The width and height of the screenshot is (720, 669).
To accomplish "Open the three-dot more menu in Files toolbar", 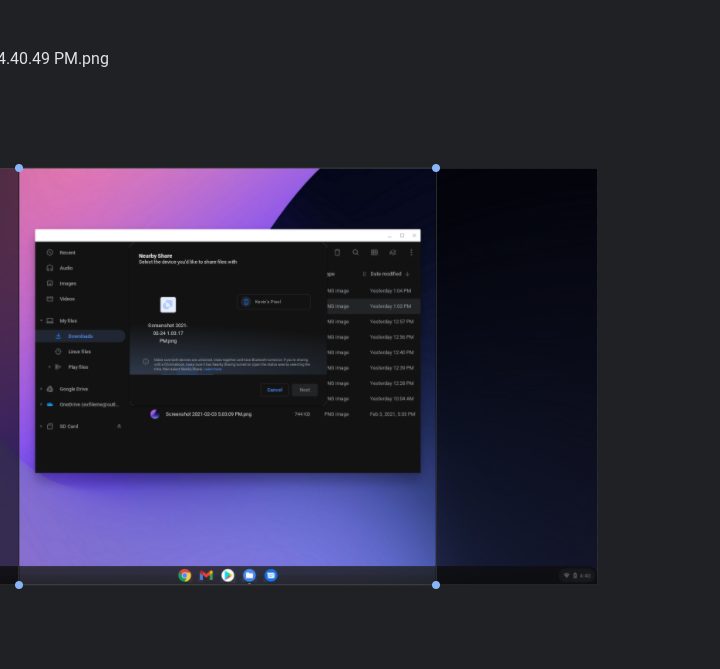I will click(x=411, y=253).
